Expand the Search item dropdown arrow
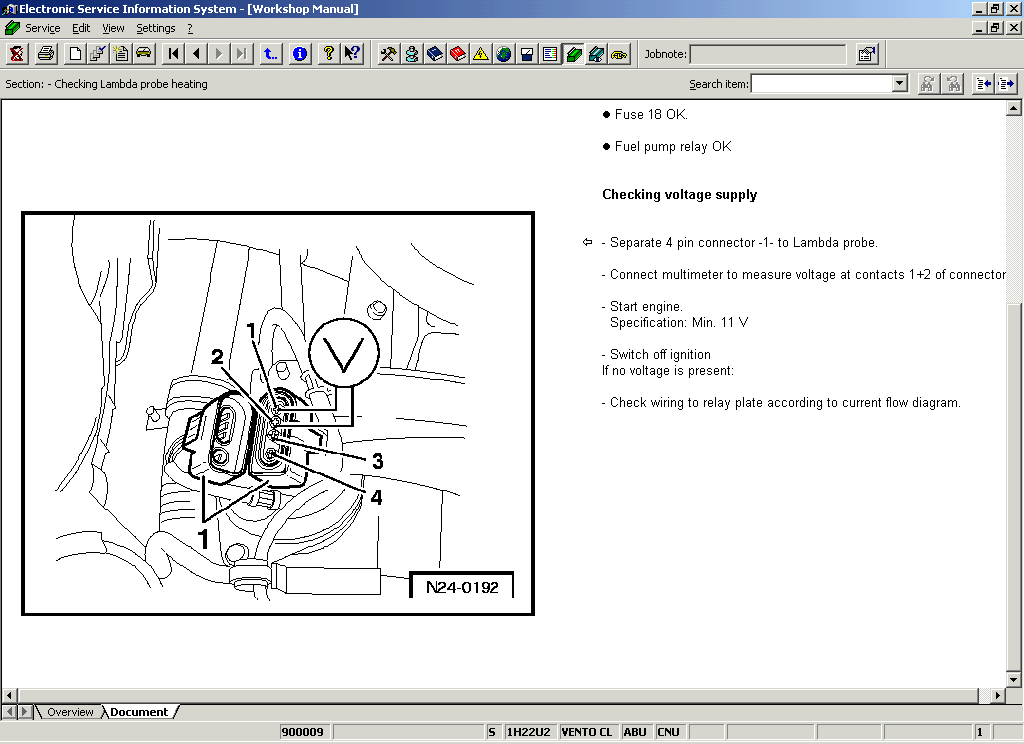The width and height of the screenshot is (1024, 744). coord(899,84)
